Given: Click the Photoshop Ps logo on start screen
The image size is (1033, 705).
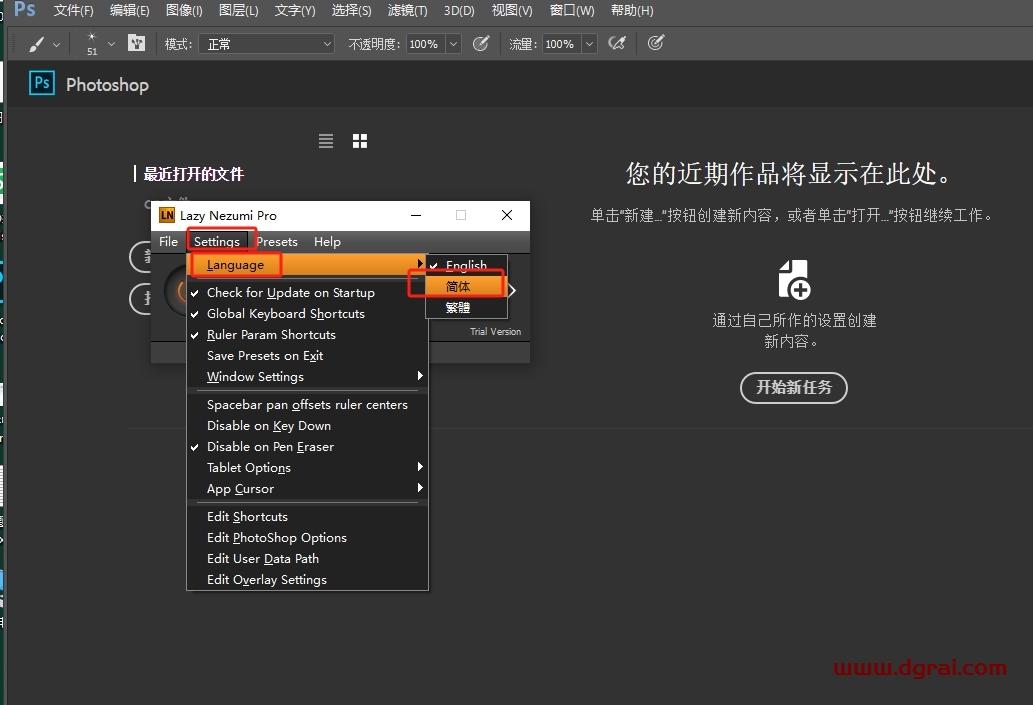Looking at the screenshot, I should 42,83.
